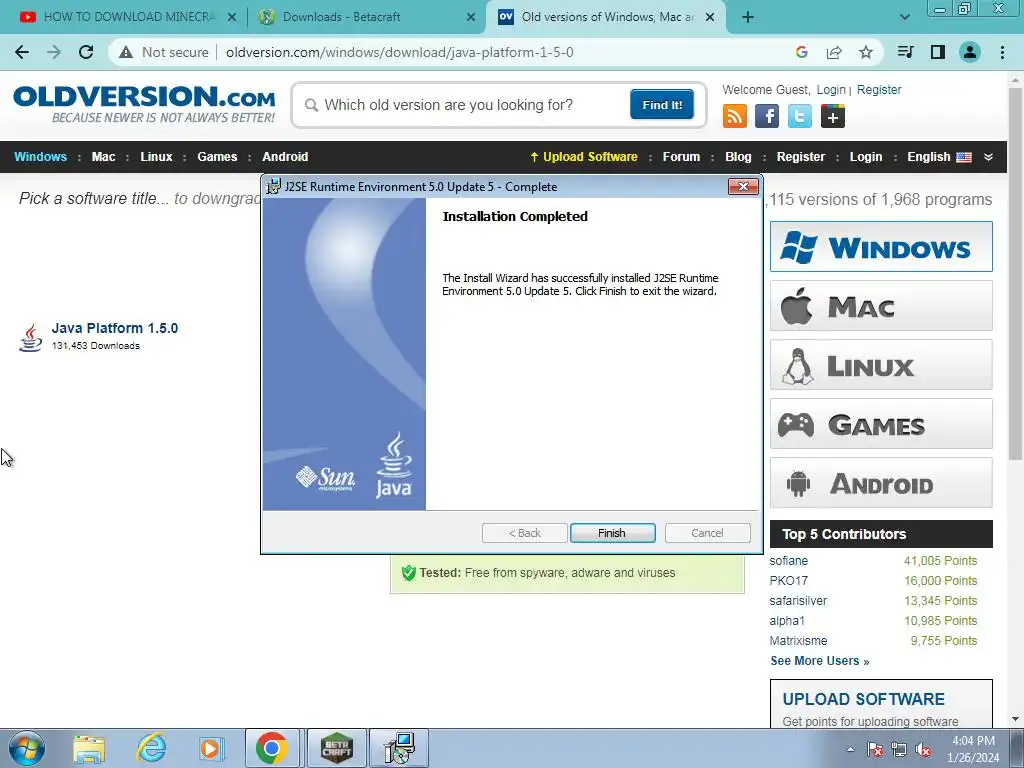Select Windows in the navigation bar
The image size is (1024, 768).
[40, 157]
